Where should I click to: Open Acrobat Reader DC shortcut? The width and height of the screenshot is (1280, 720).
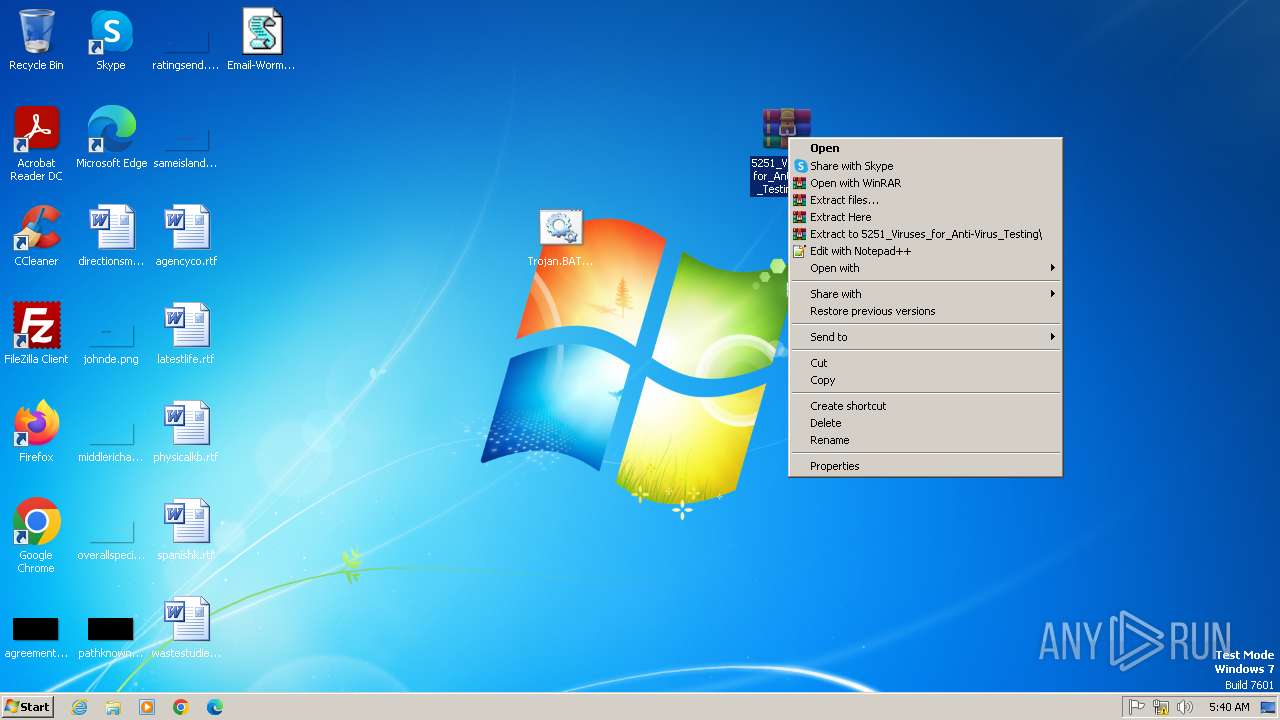pos(36,144)
